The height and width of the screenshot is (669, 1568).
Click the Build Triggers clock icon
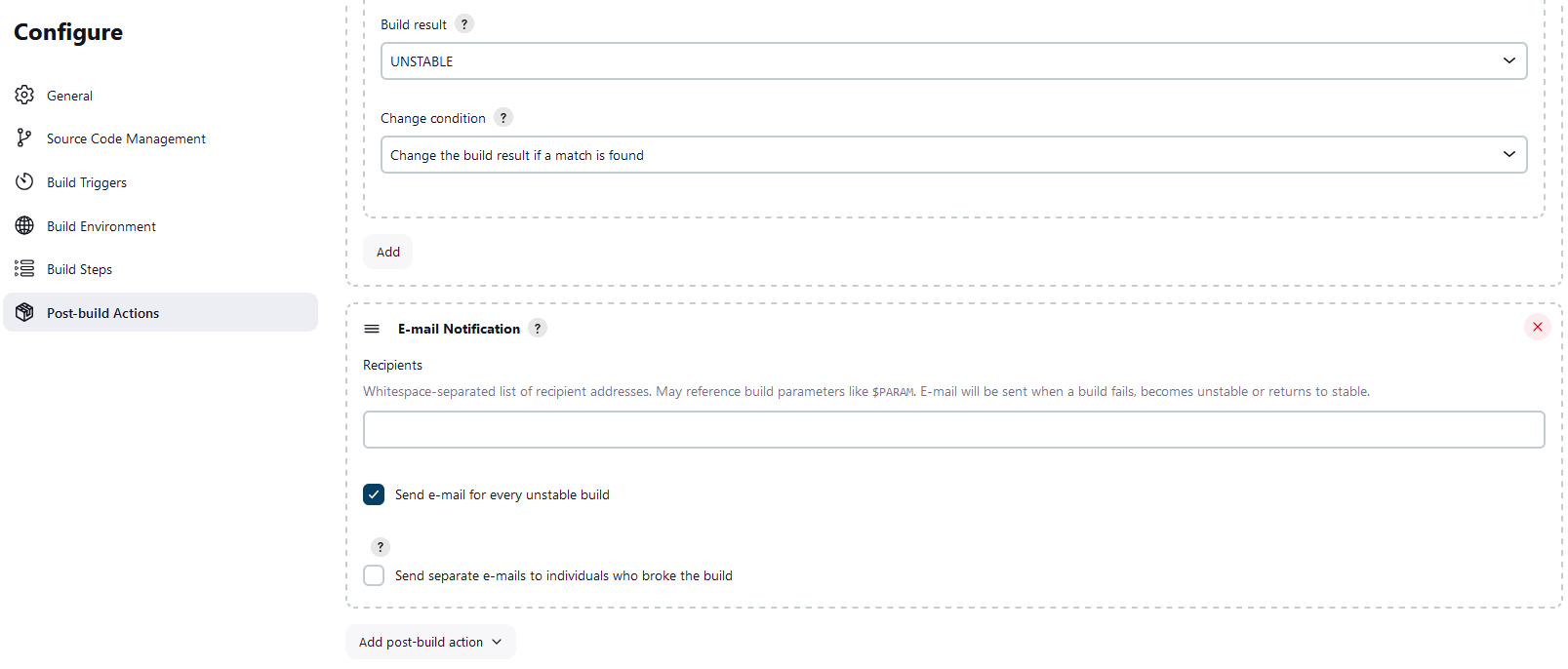point(24,181)
